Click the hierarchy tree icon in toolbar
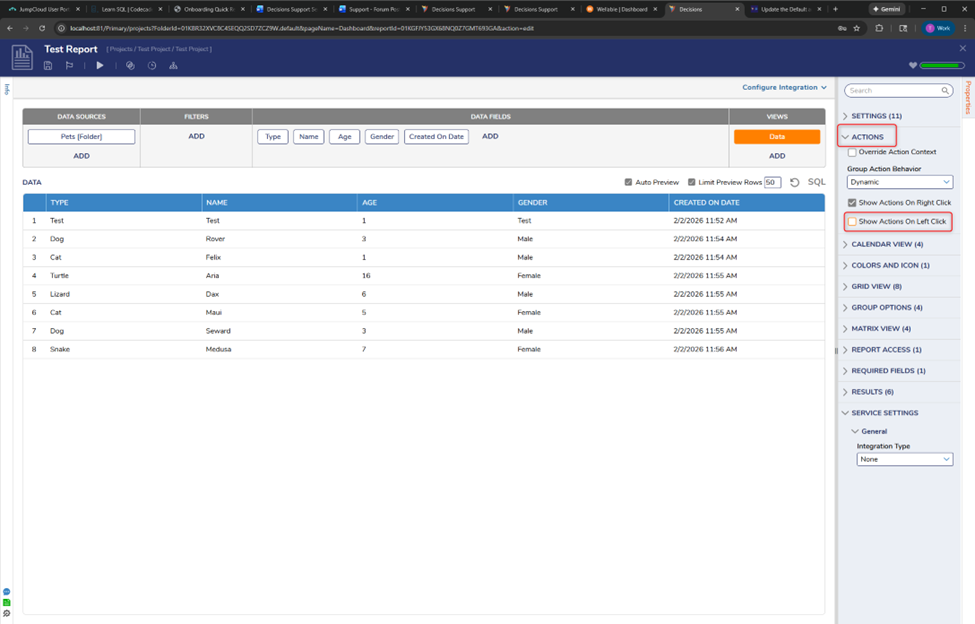 [173, 66]
